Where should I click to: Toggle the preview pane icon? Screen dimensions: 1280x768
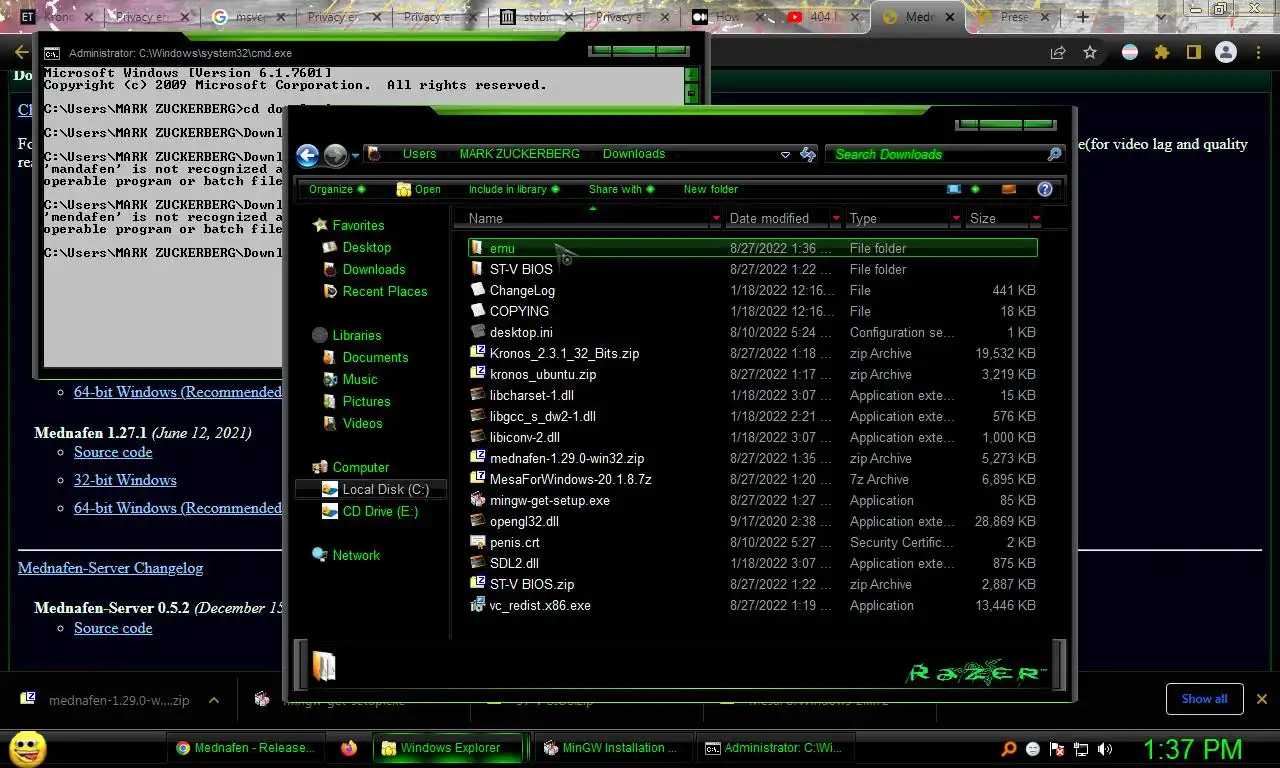[1009, 189]
